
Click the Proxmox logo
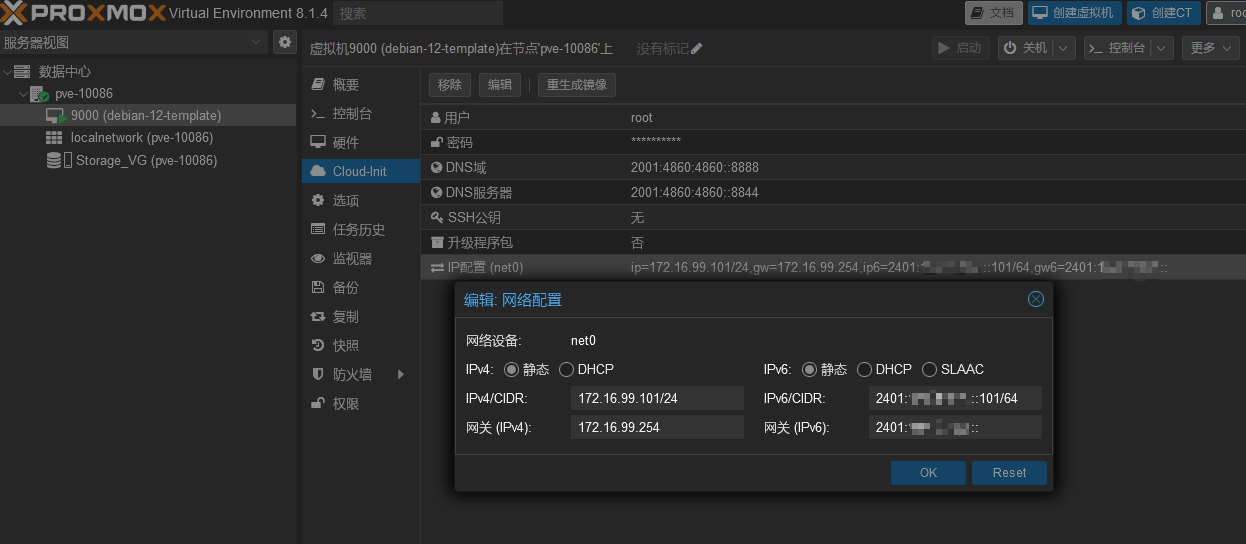pos(83,13)
